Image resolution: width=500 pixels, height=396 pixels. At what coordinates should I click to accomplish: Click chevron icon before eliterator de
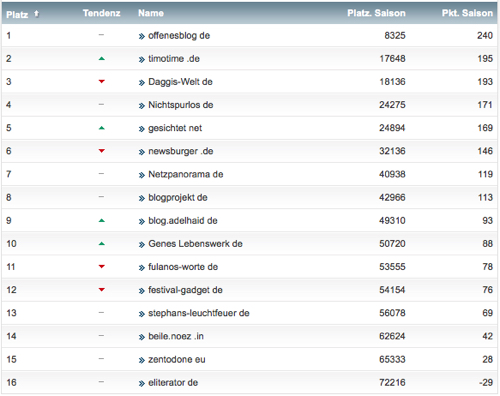(x=142, y=383)
